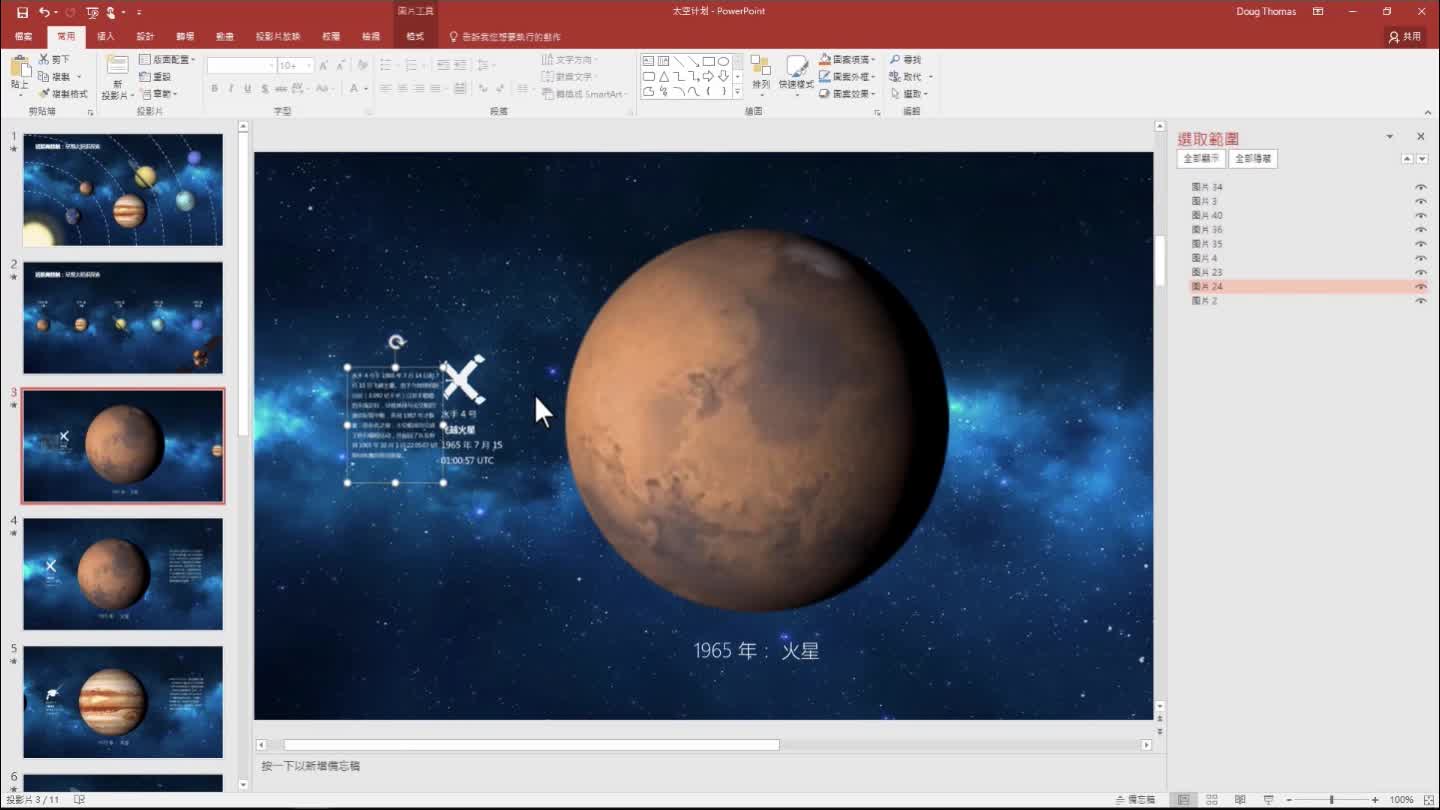Switch to Picture Tools Format tab

(415, 37)
